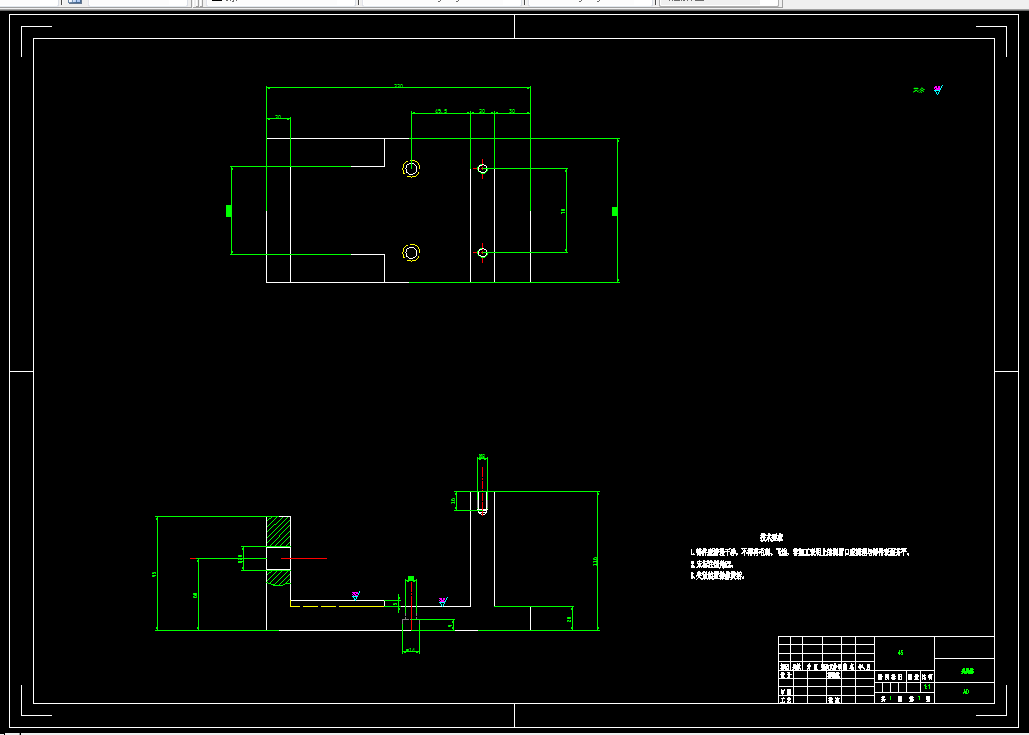1029x735 pixels.
Task: Click the vertical 68 dimension
Action: (x=196, y=595)
